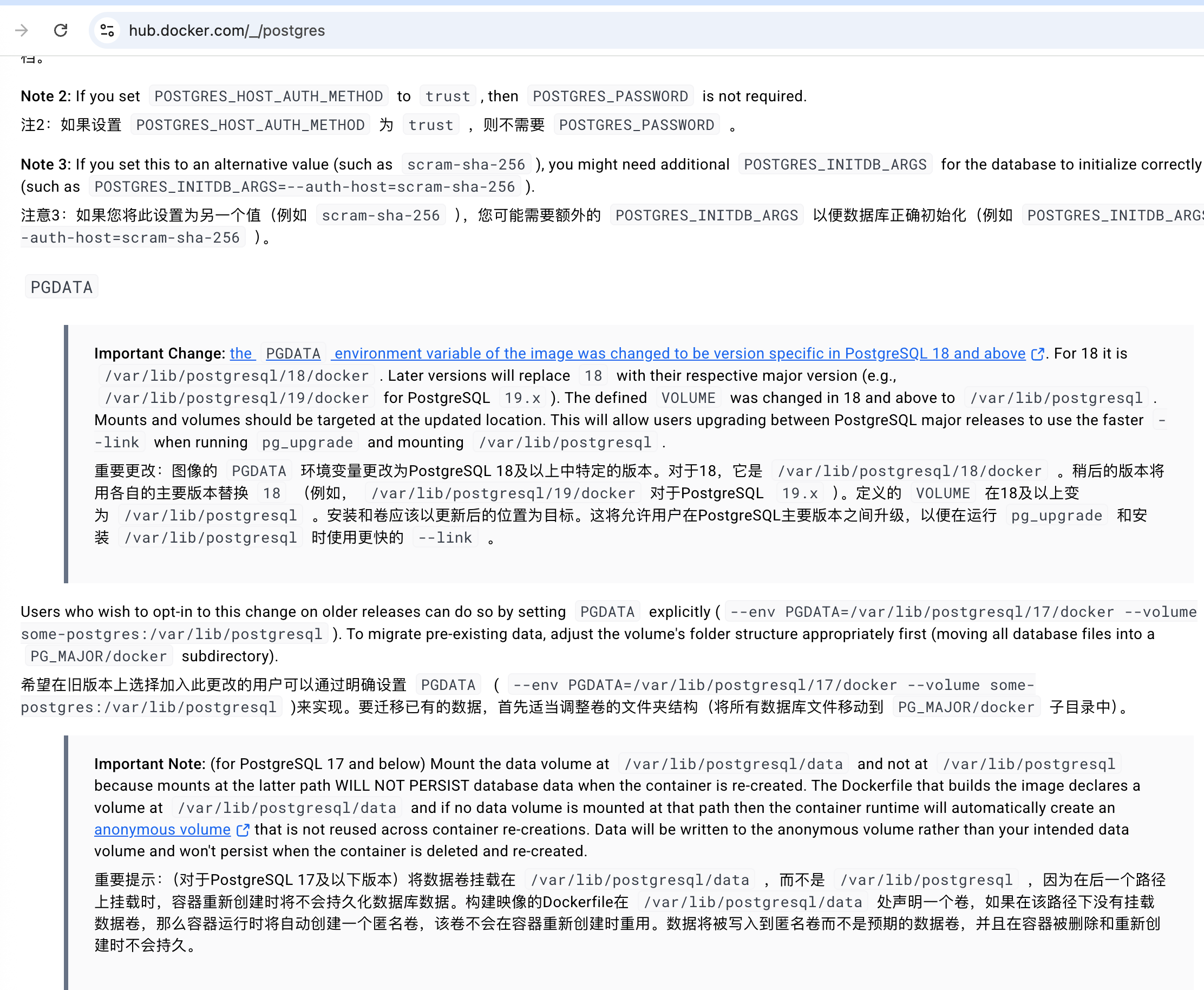Click the word "the" starting the Important Change link
This screenshot has height=990, width=1204.
[x=240, y=354]
